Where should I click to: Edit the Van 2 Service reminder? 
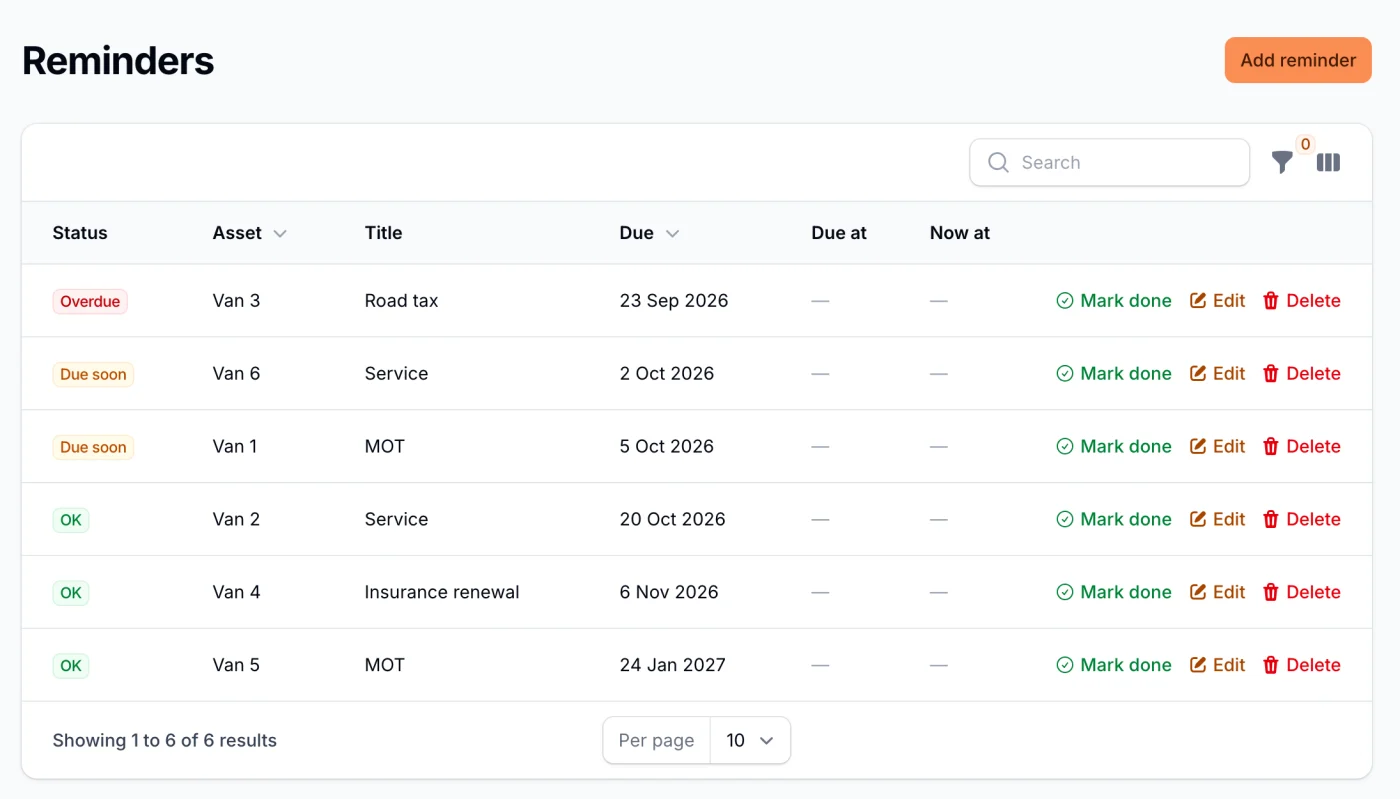[1217, 520]
